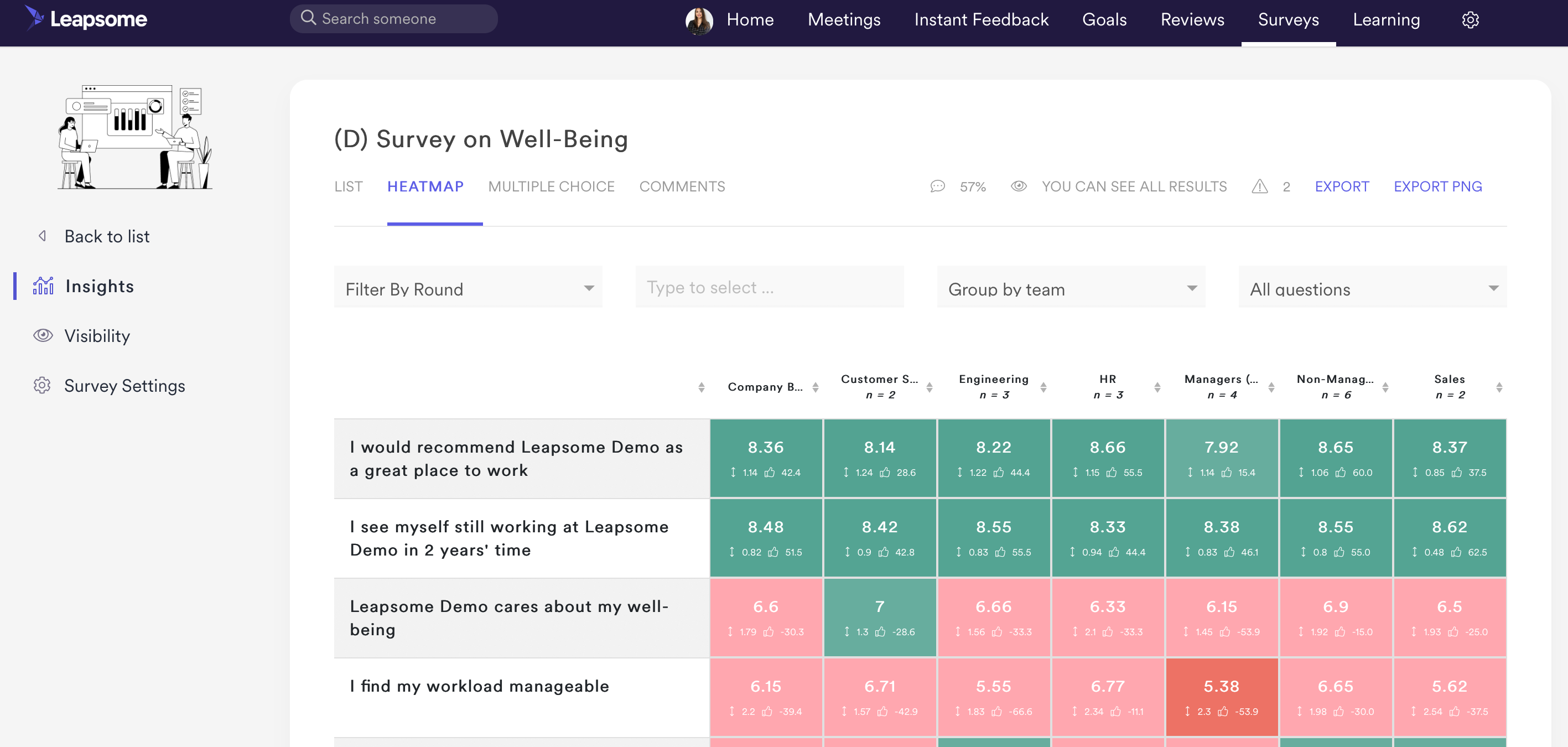The width and height of the screenshot is (1568, 747).
Task: Click the search magnifier icon
Action: coord(309,18)
